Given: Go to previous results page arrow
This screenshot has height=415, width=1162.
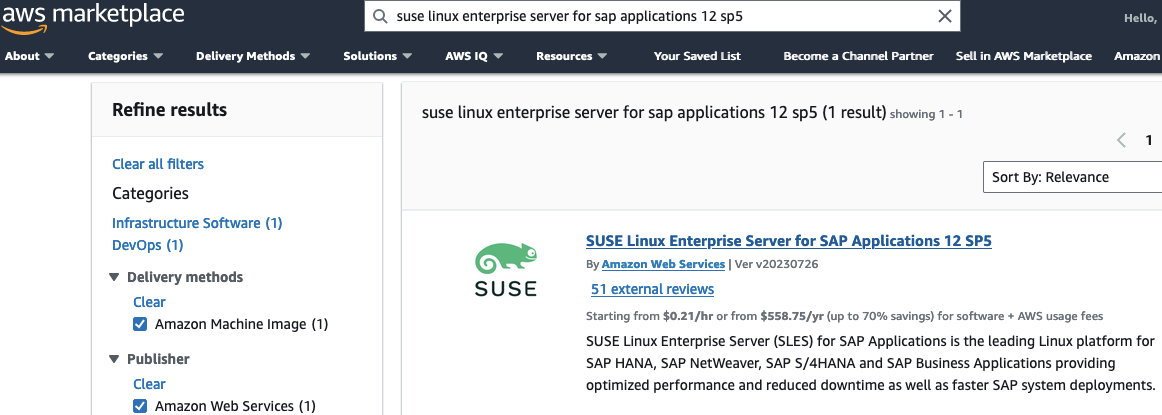Looking at the screenshot, I should click(1122, 140).
